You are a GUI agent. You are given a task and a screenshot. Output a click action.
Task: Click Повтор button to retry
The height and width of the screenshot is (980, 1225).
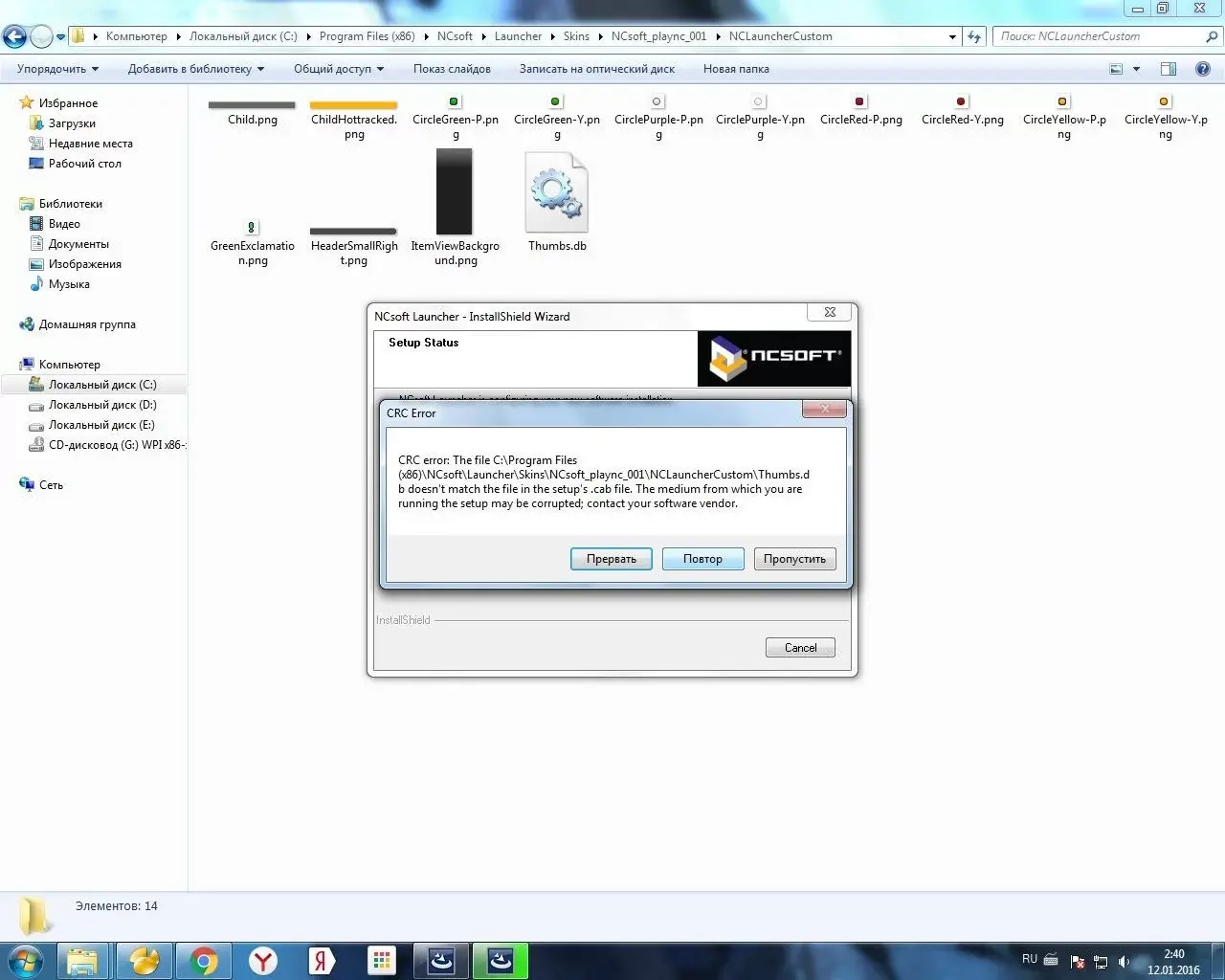(x=703, y=559)
